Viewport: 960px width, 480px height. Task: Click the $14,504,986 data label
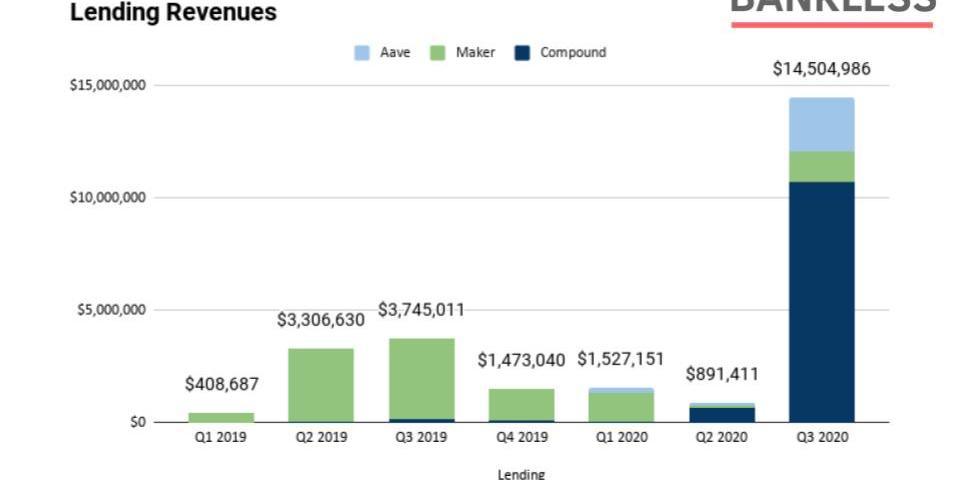[x=821, y=69]
